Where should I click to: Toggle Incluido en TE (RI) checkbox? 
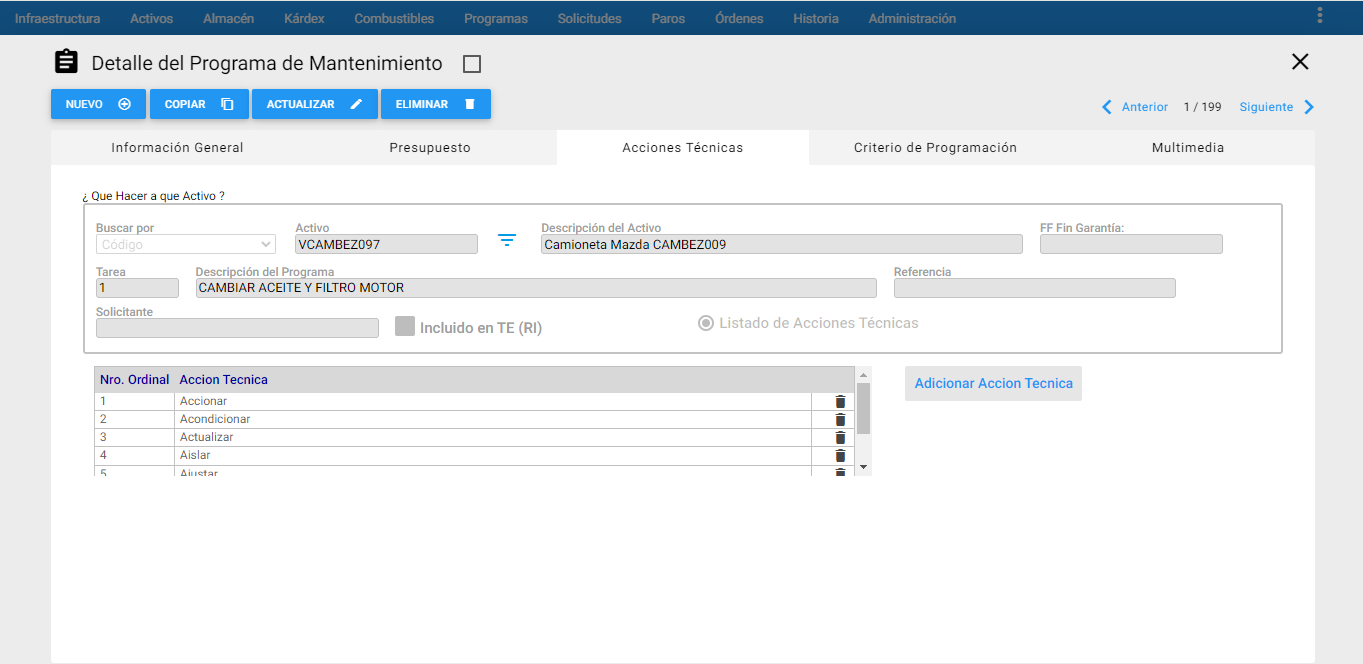(405, 326)
